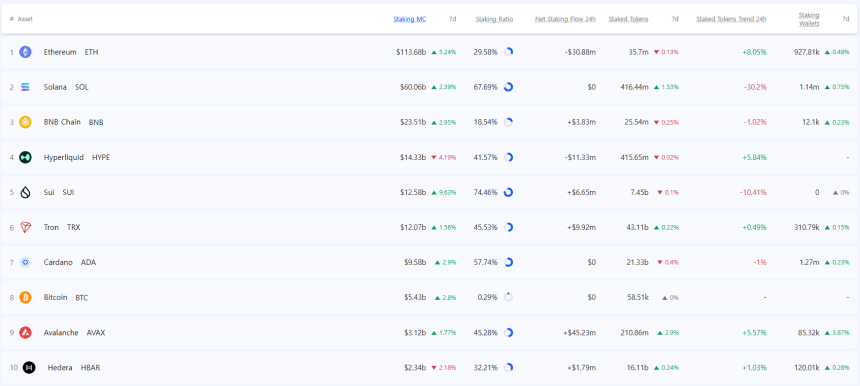Click Solana's -30.2% staked tokens trend

(755, 87)
